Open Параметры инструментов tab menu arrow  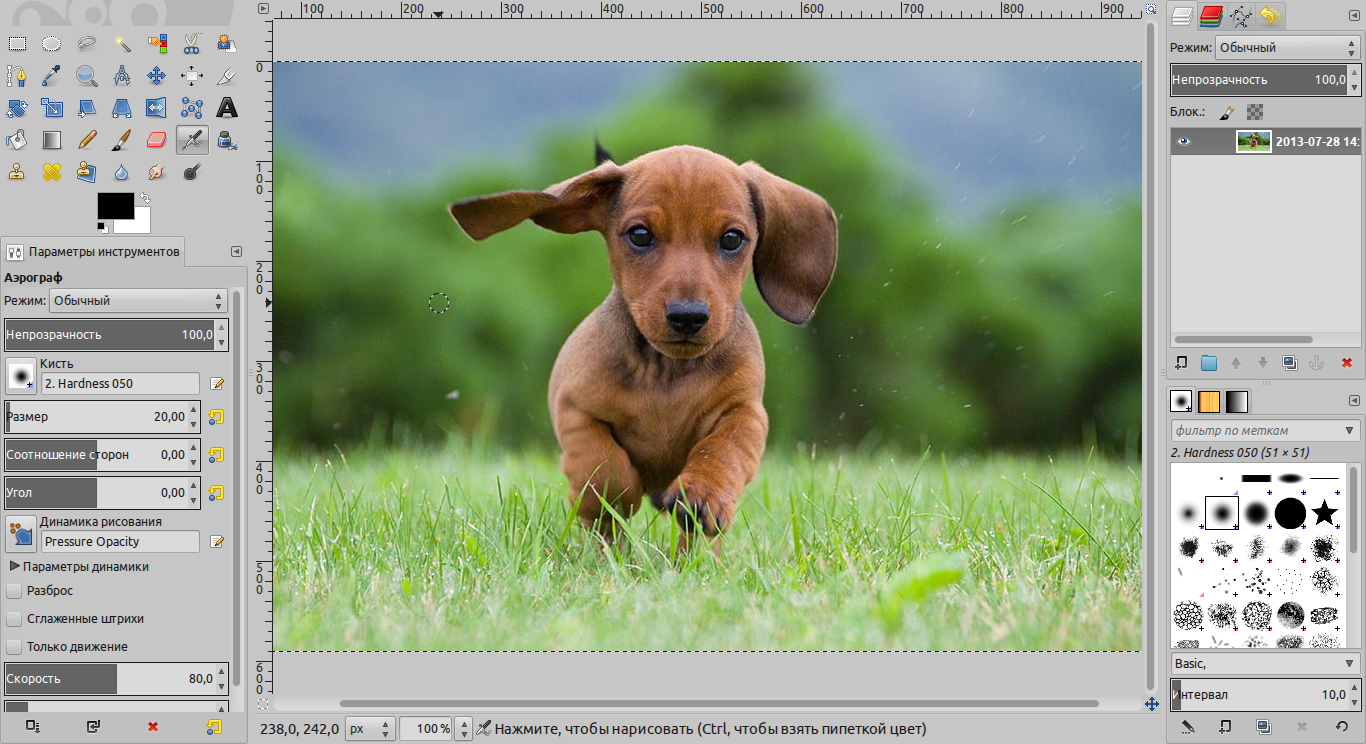[236, 251]
